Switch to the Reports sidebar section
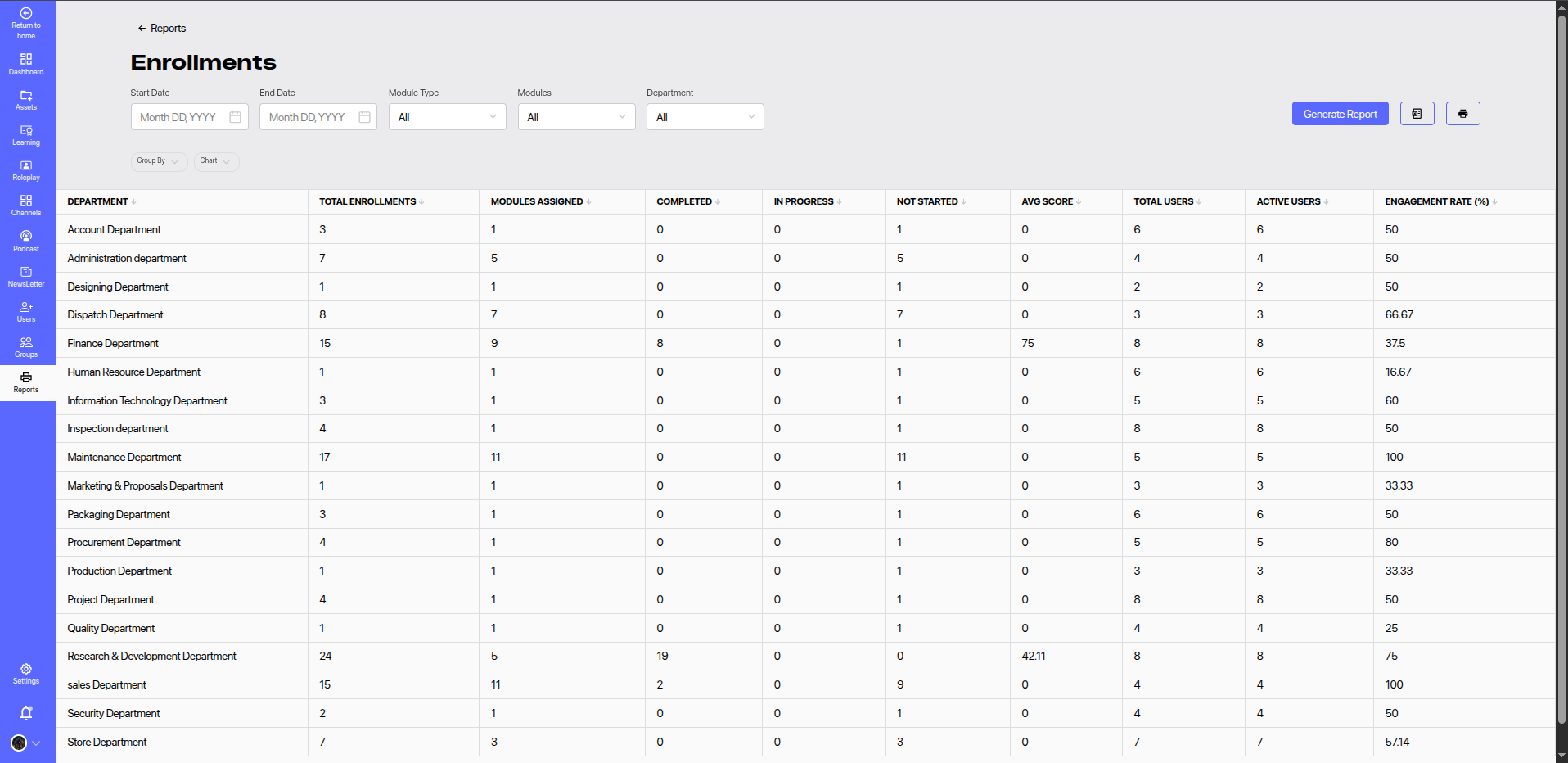This screenshot has height=763, width=1568. tap(26, 382)
